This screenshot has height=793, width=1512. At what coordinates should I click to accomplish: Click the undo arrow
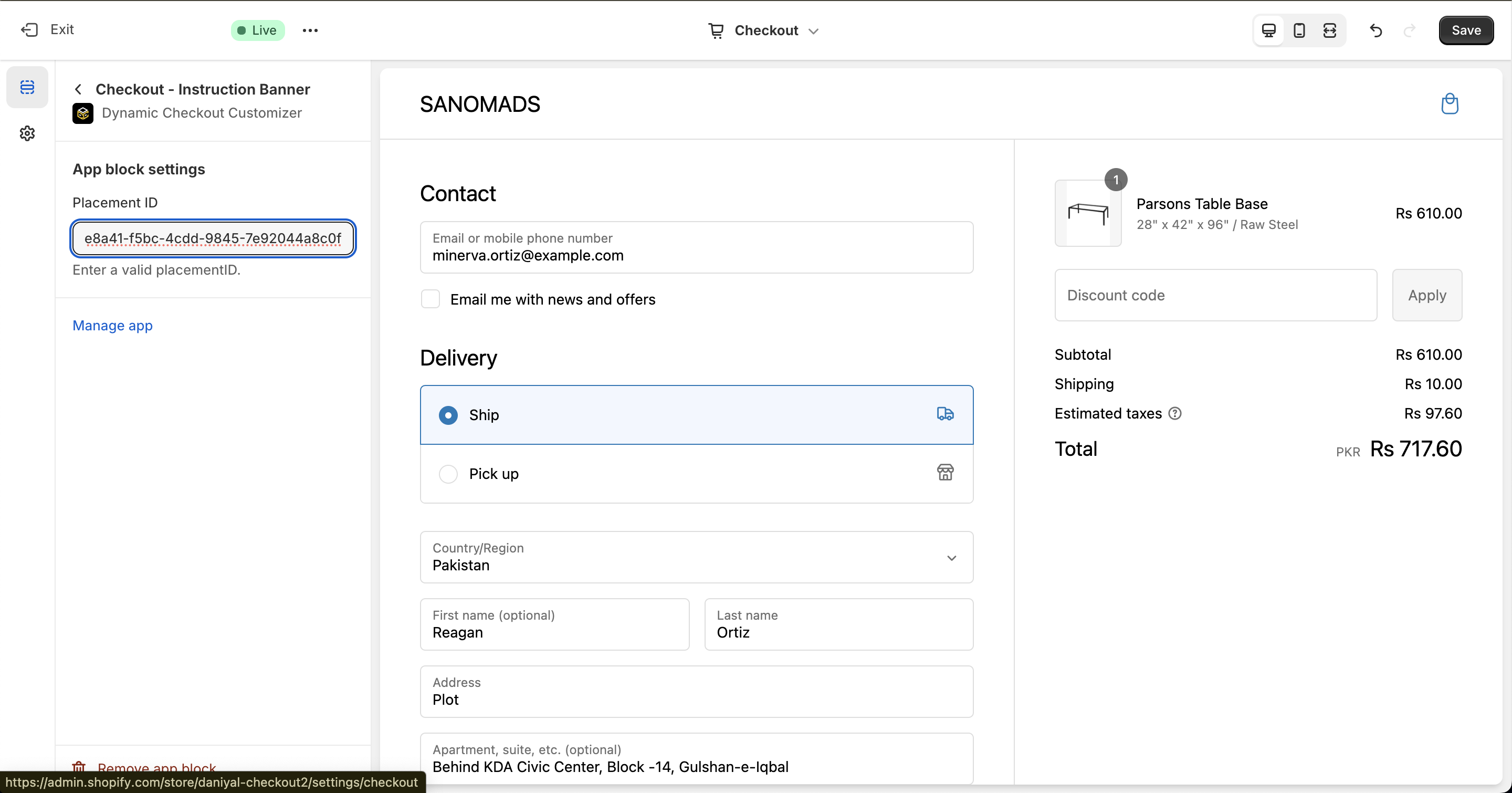pyautogui.click(x=1376, y=30)
